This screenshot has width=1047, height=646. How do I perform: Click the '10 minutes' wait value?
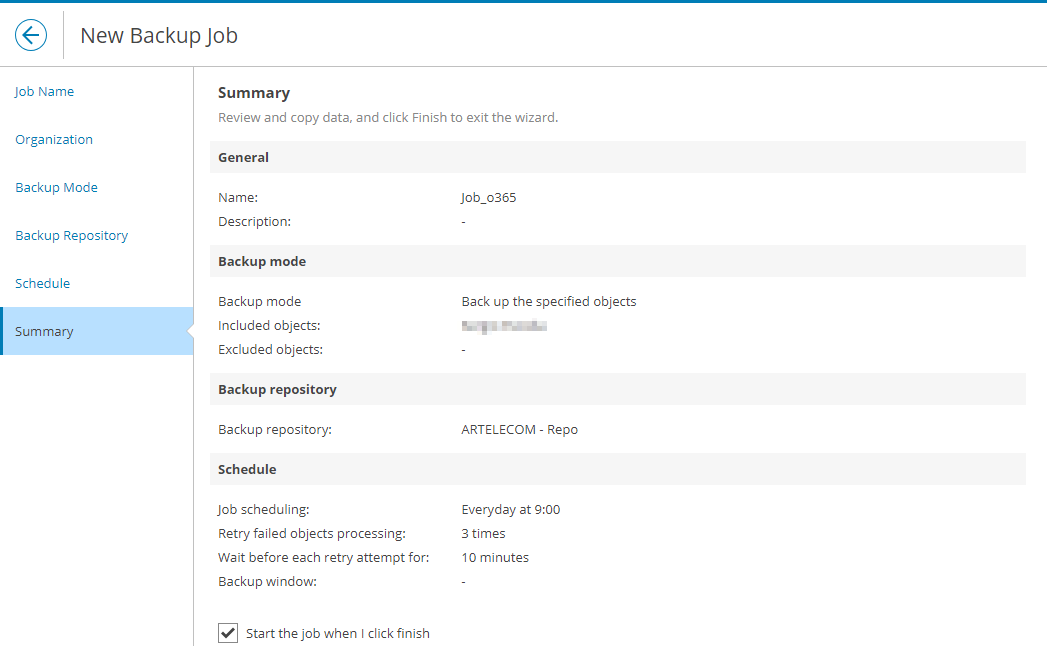tap(495, 558)
